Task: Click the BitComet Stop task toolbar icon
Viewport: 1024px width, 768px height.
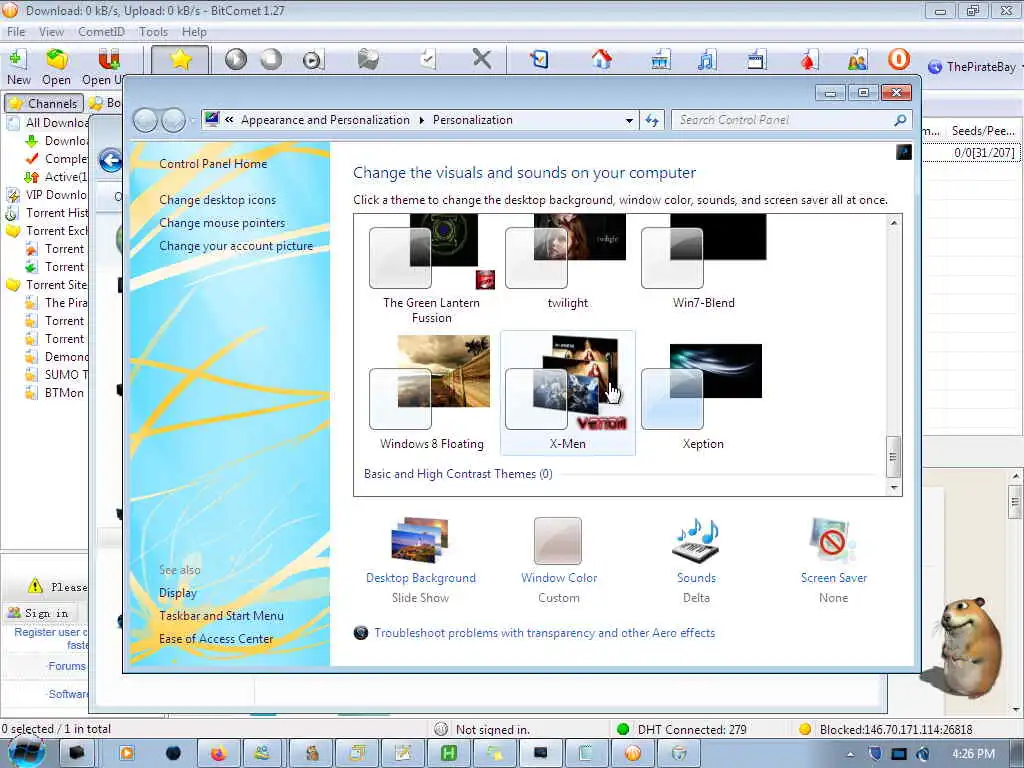Action: tap(270, 59)
